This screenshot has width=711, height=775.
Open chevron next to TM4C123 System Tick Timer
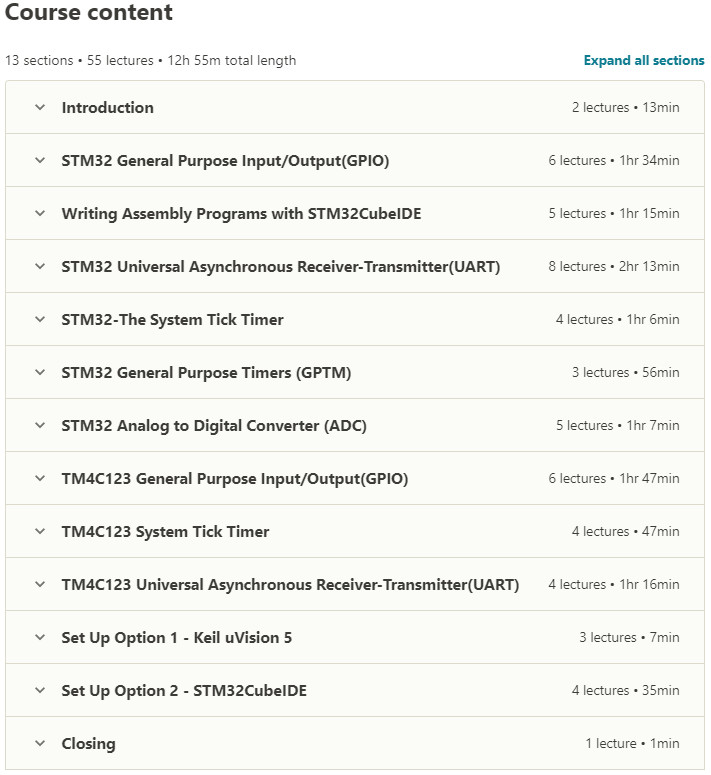point(40,532)
